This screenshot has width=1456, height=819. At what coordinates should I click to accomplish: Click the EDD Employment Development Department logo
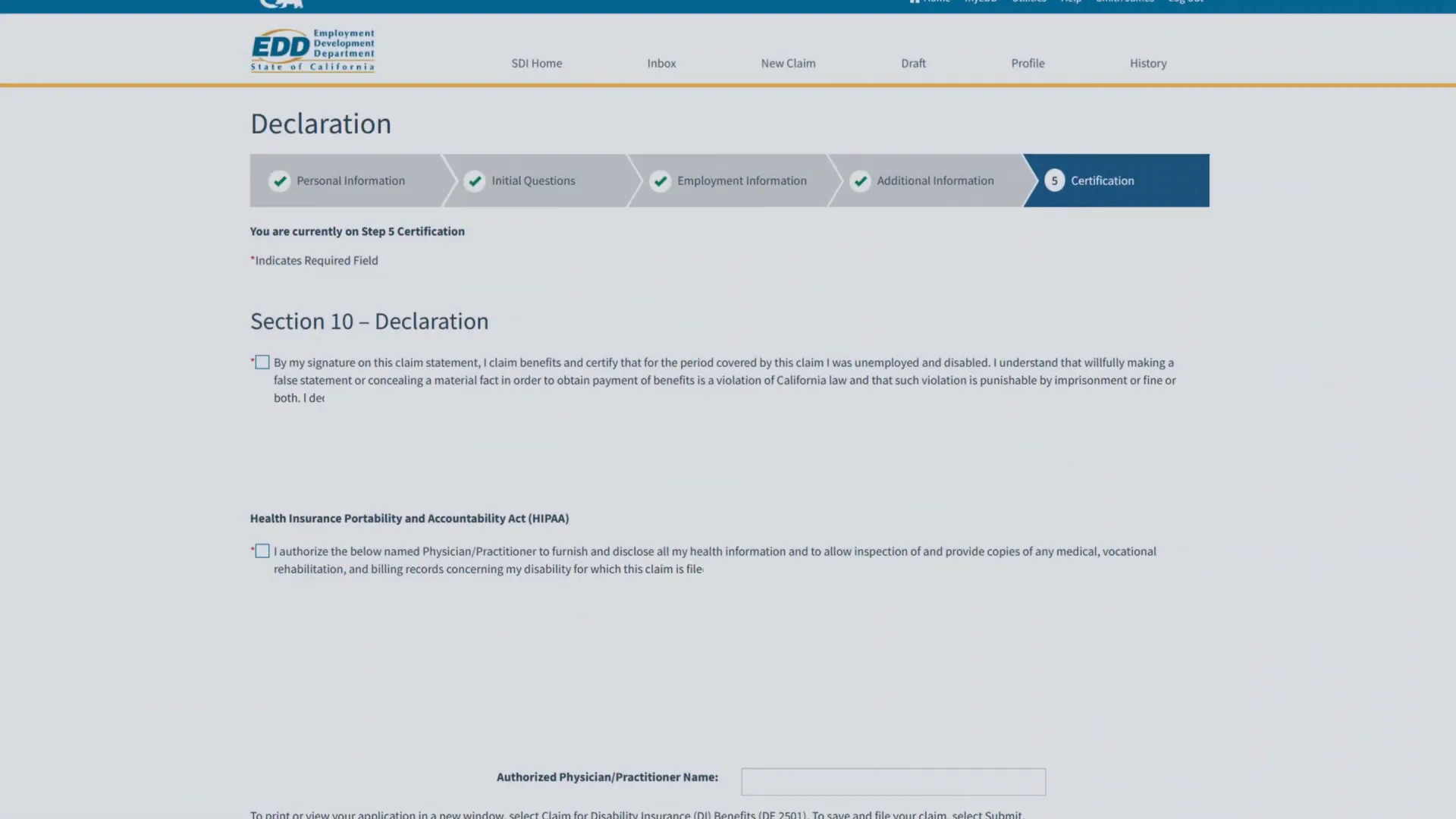[x=312, y=51]
